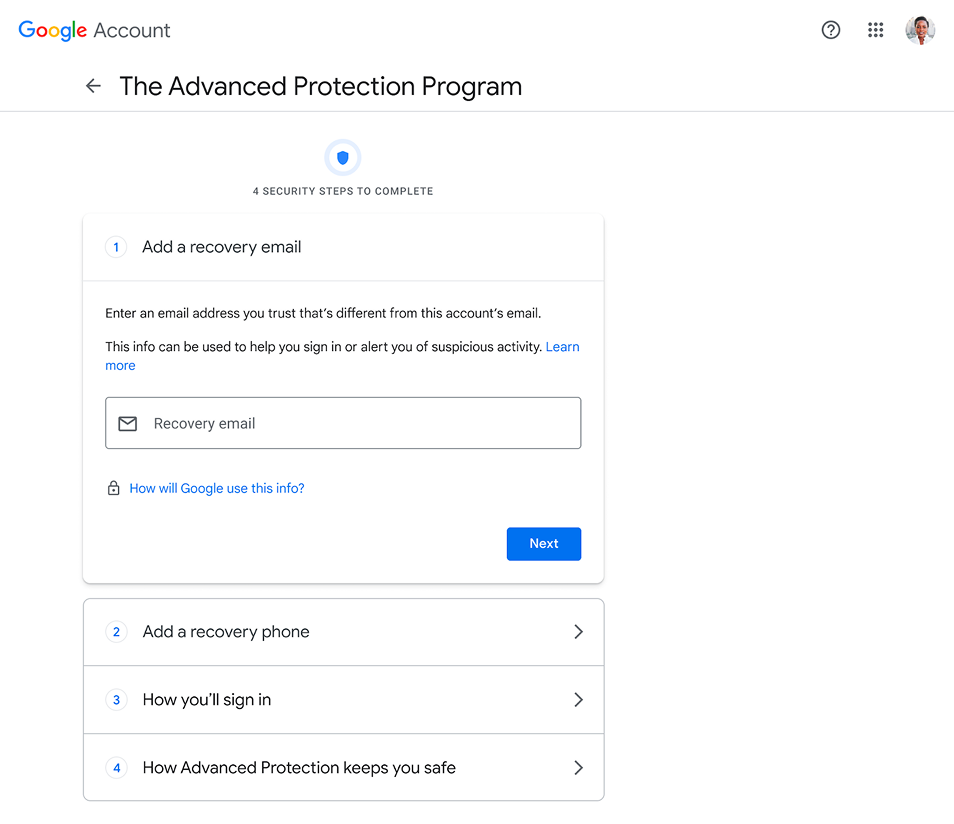The width and height of the screenshot is (954, 824).
Task: Click the lock icon beside the privacy link
Action: click(x=113, y=488)
